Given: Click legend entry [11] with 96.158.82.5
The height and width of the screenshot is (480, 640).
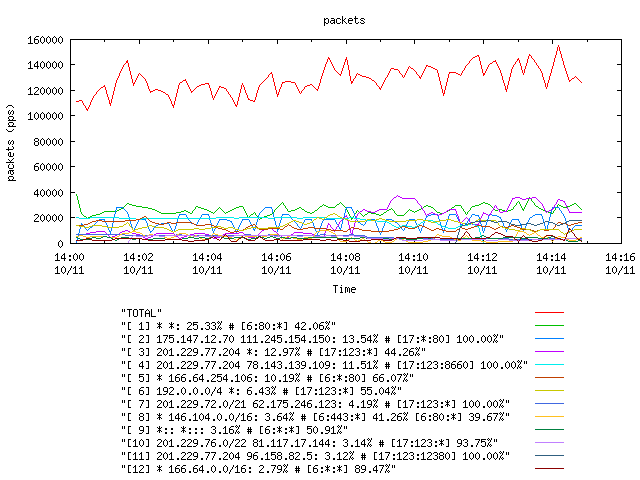Looking at the screenshot, I should 315,456.
